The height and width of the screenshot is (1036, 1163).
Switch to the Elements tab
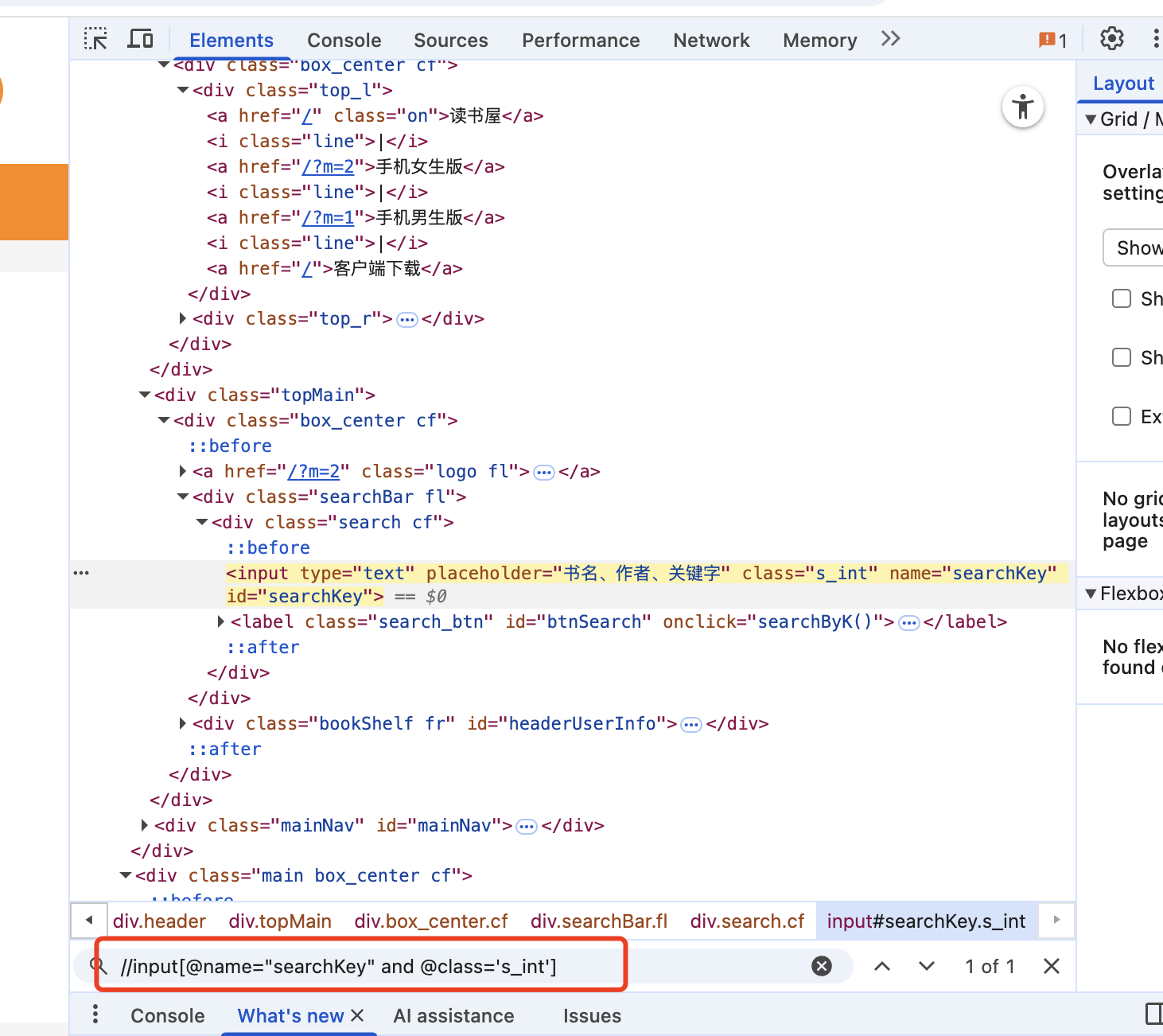(x=231, y=41)
